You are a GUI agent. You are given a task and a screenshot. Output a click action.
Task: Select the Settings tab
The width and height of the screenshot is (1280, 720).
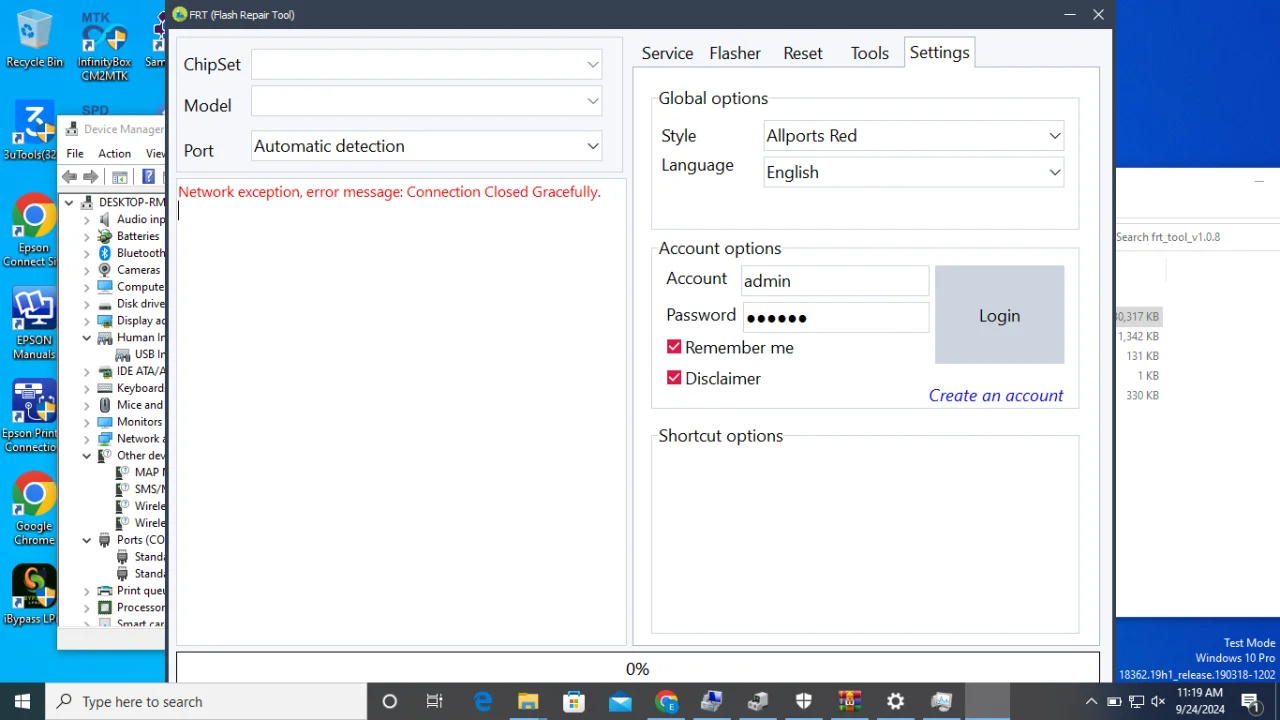(x=939, y=52)
